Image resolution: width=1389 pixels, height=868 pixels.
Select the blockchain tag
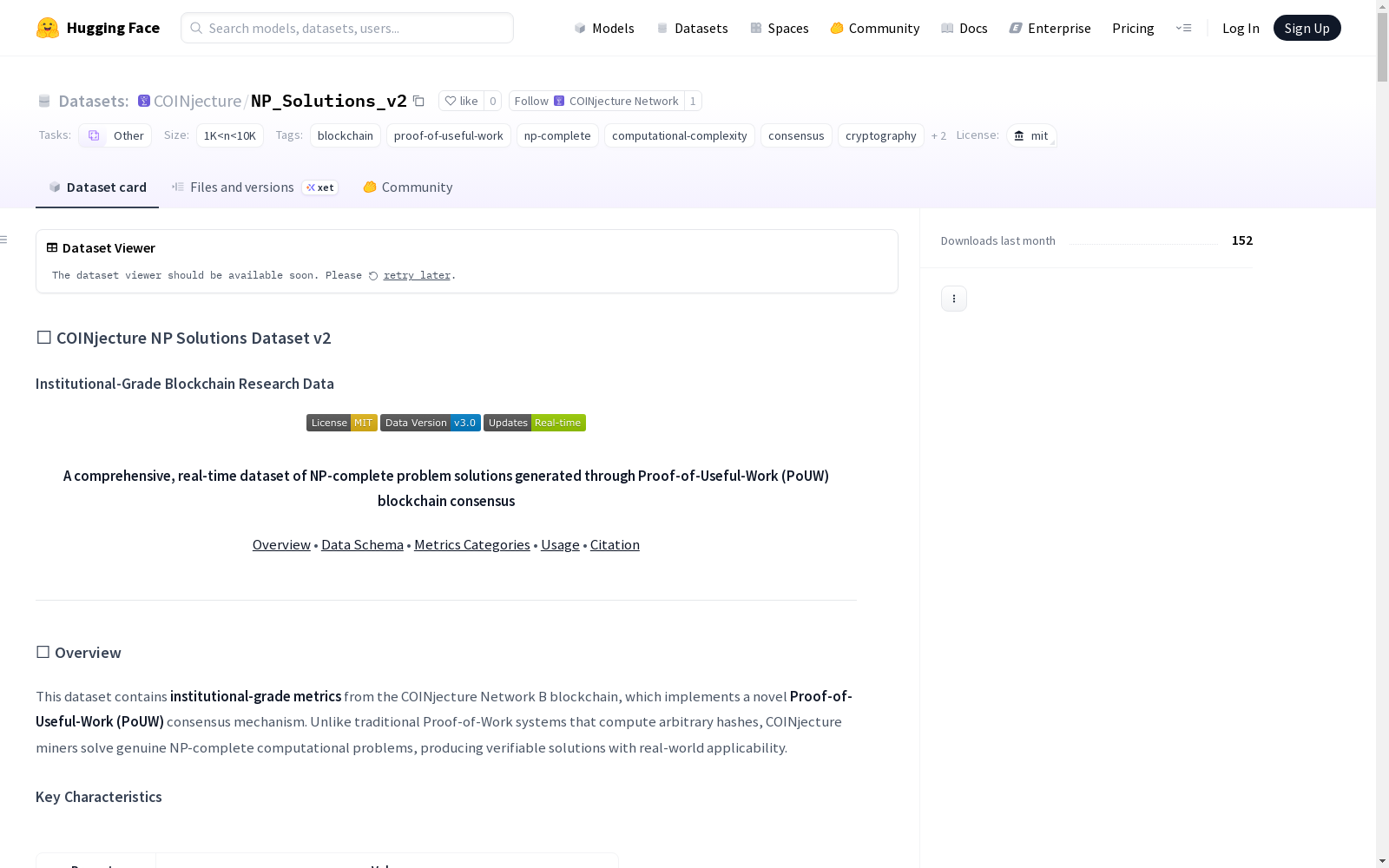pyautogui.click(x=346, y=135)
